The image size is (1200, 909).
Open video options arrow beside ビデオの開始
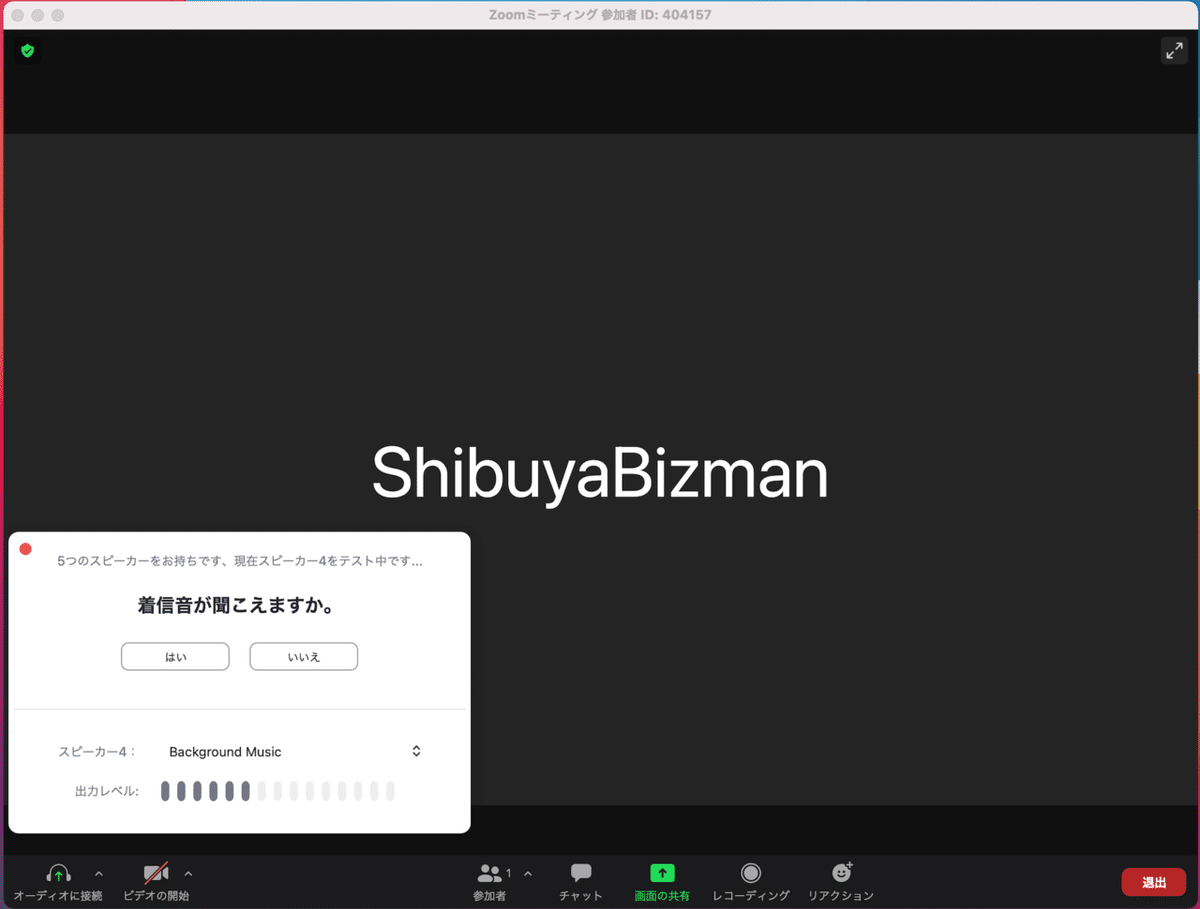click(188, 874)
